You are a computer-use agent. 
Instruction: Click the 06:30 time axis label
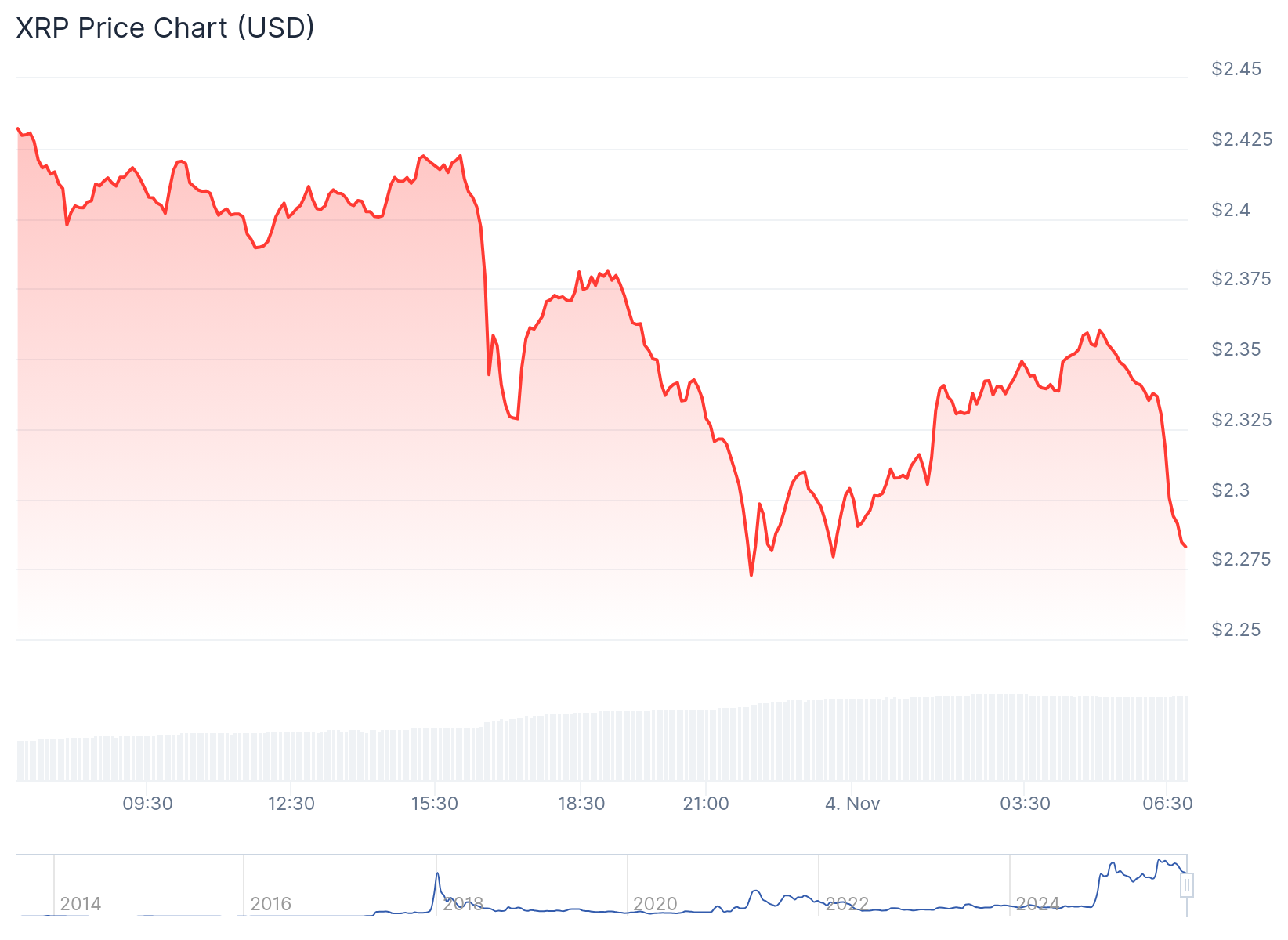click(x=1167, y=804)
